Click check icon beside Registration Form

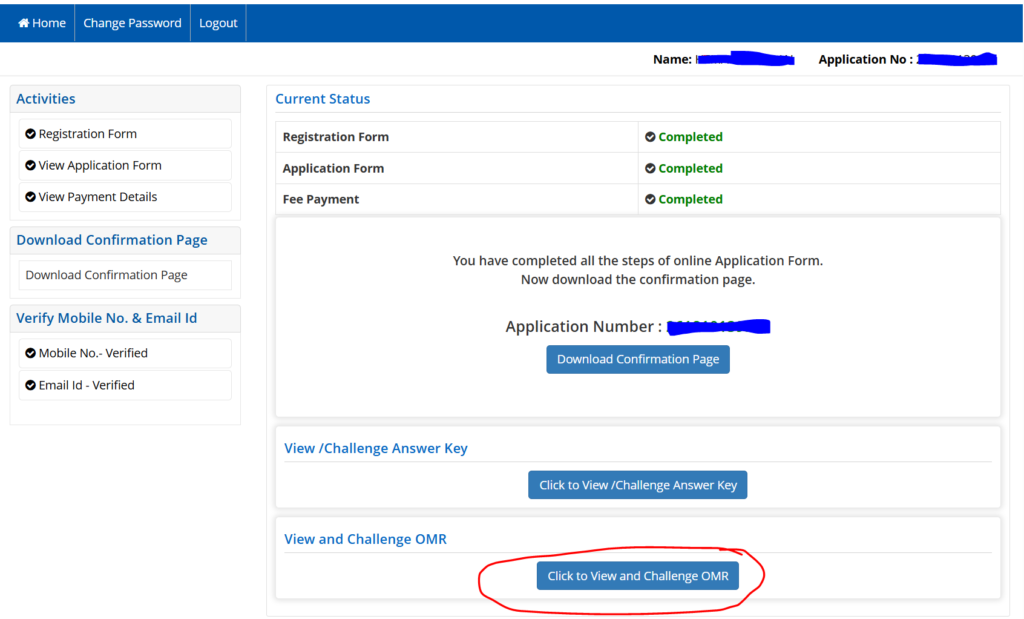click(31, 134)
